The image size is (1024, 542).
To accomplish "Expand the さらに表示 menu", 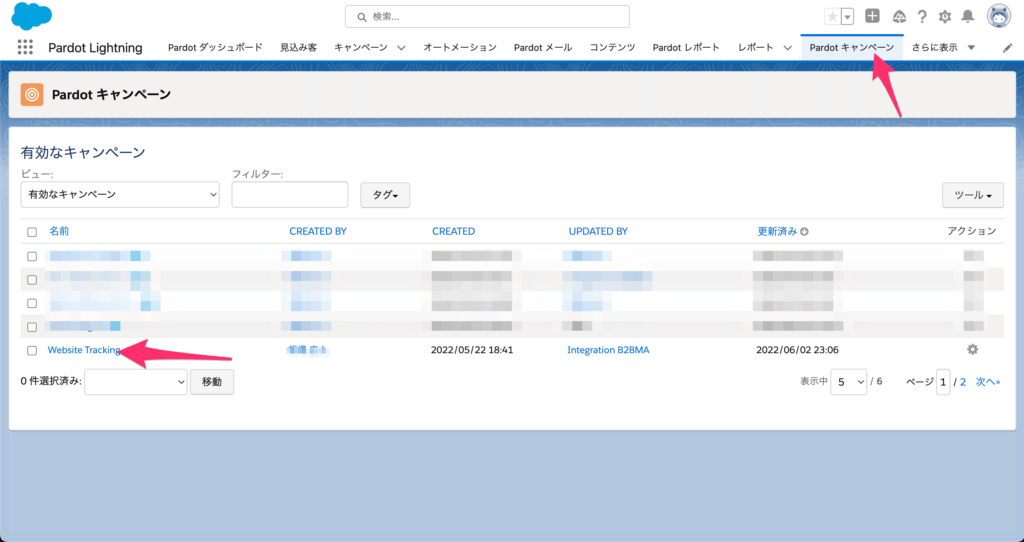I will click(x=943, y=48).
